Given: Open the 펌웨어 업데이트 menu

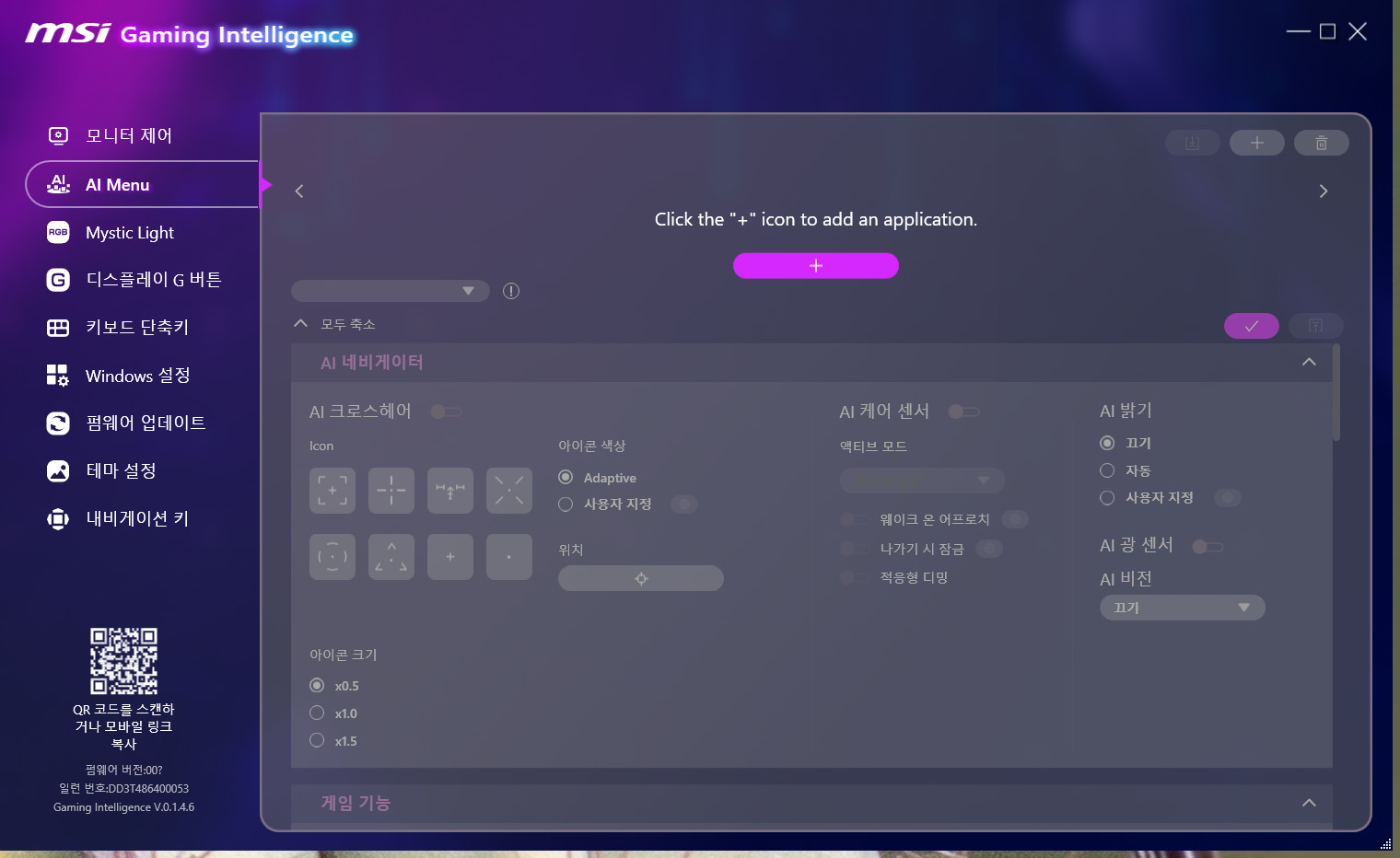Looking at the screenshot, I should (x=146, y=423).
